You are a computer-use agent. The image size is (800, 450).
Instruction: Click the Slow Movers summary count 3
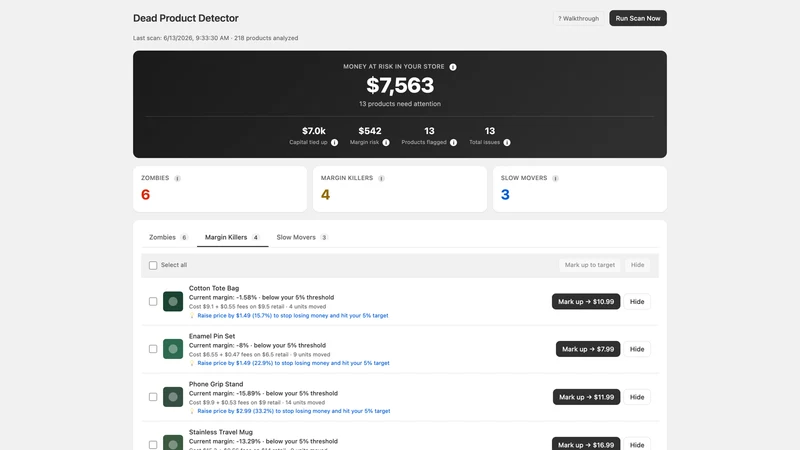point(505,194)
